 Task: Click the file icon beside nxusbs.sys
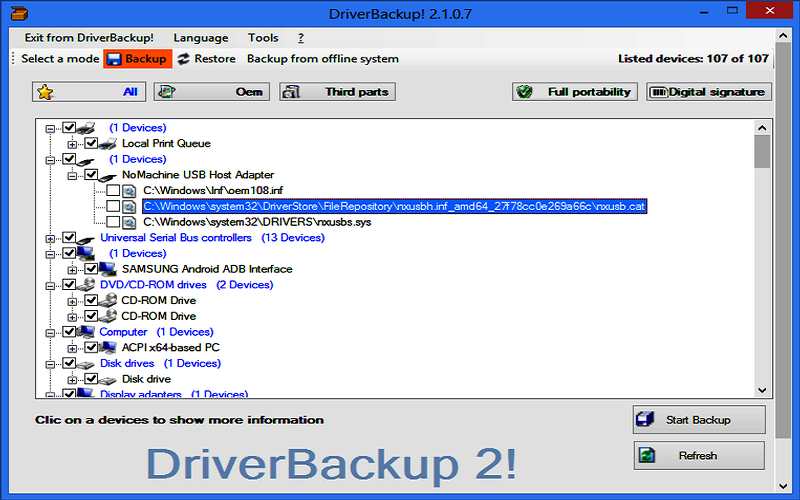pyautogui.click(x=129, y=222)
